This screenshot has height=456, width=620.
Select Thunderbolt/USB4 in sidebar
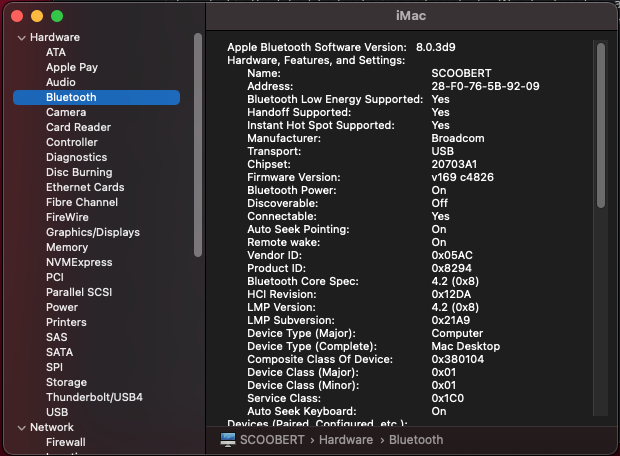tap(94, 397)
